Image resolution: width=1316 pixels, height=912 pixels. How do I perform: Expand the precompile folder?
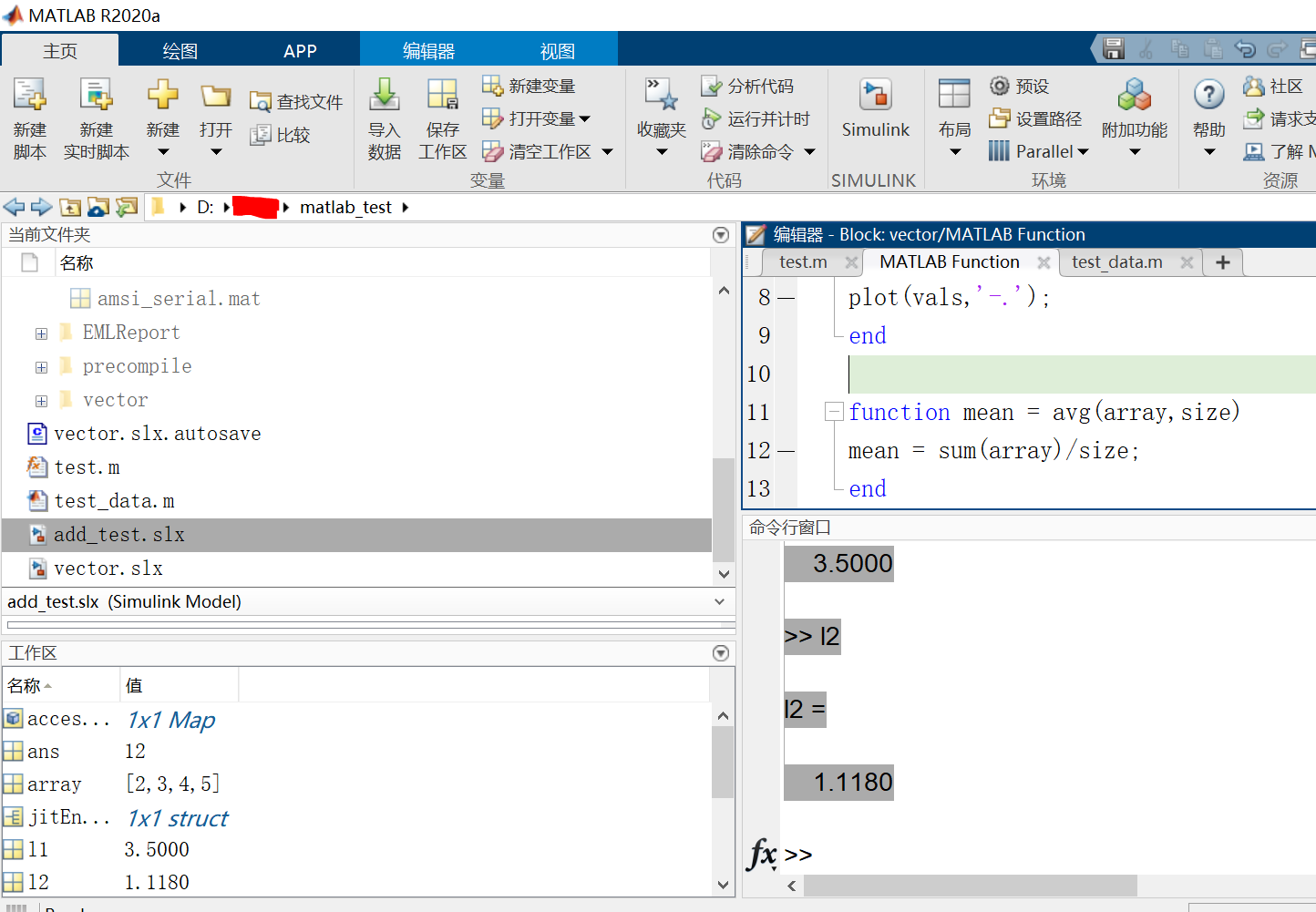(x=41, y=367)
